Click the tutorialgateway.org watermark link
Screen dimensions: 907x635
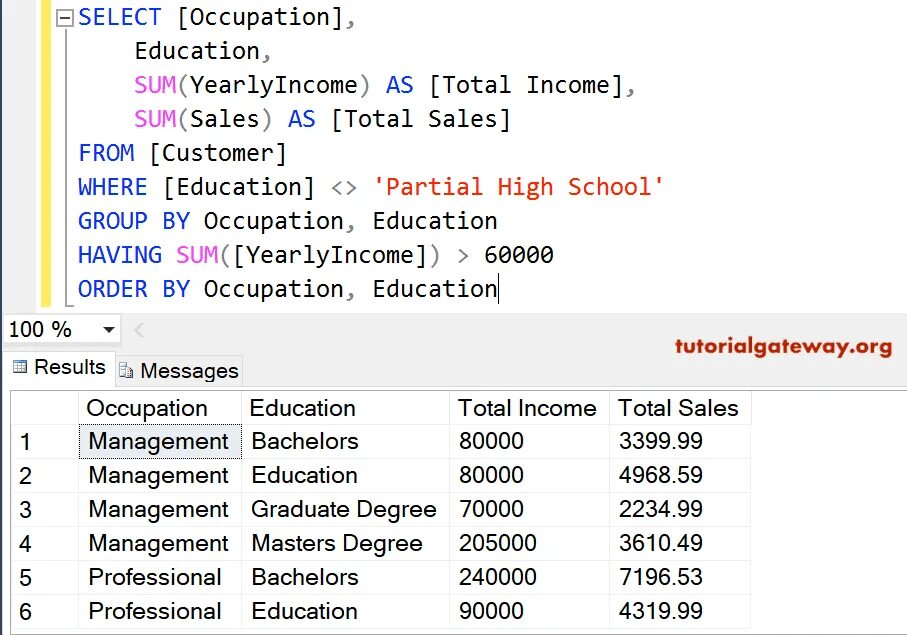[783, 346]
